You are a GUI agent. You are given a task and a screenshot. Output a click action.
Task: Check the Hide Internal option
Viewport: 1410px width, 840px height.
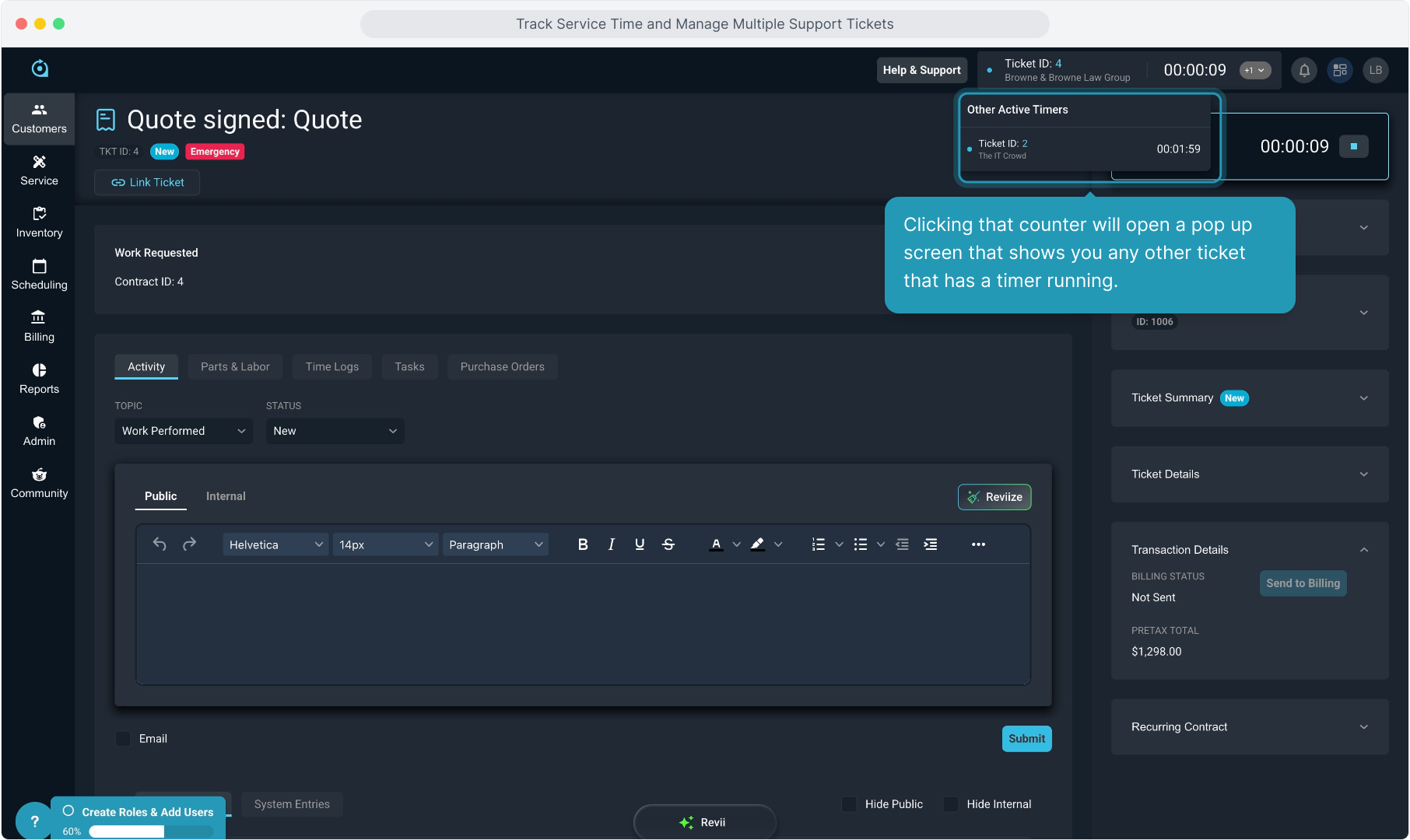(951, 804)
